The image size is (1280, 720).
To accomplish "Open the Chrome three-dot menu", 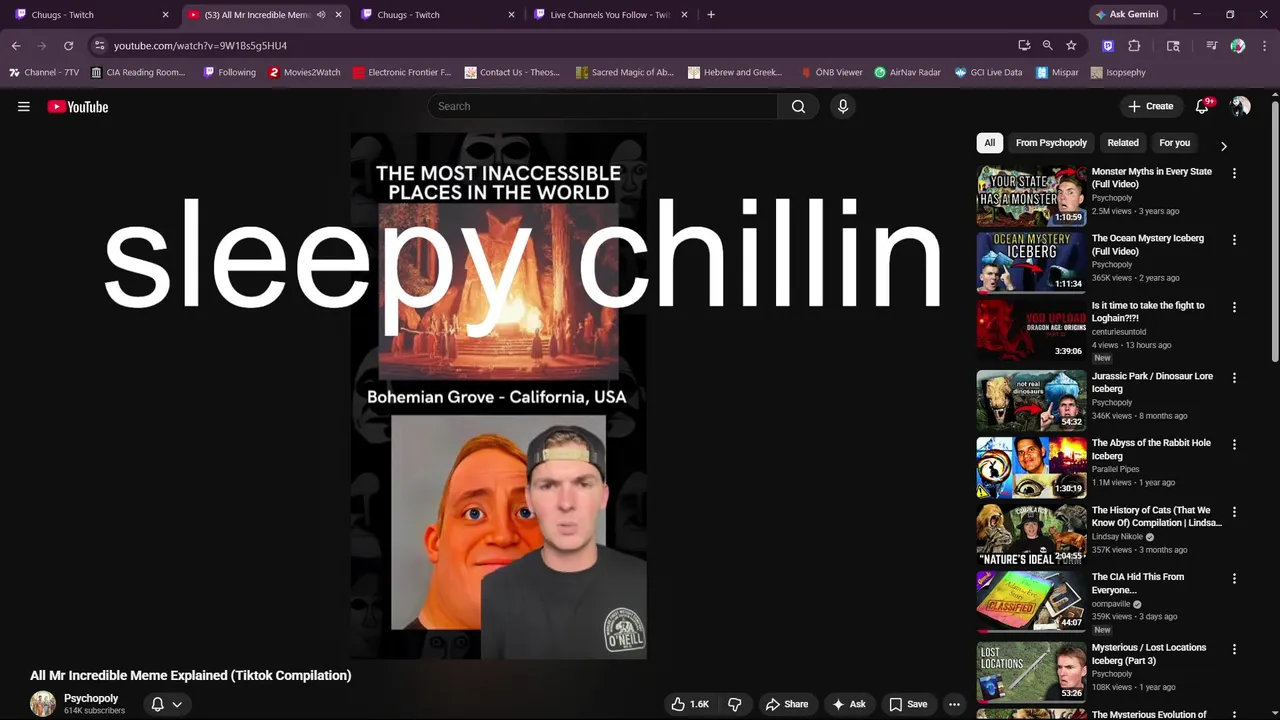I will pyautogui.click(x=1264, y=45).
